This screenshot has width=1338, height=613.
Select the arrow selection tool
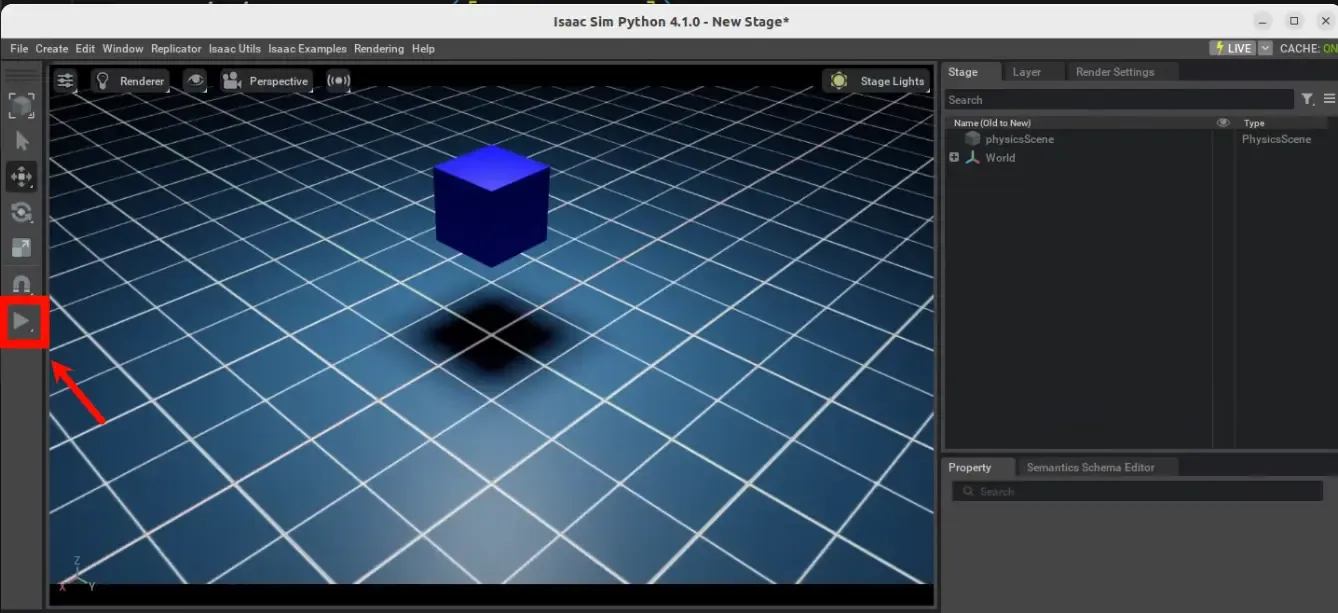[x=22, y=142]
